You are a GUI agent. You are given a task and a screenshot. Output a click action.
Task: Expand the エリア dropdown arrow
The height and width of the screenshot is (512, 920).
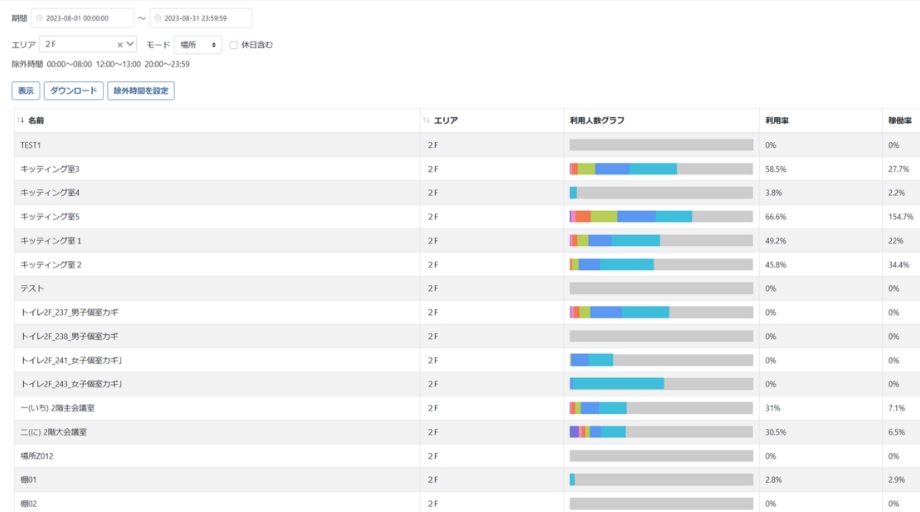point(130,45)
